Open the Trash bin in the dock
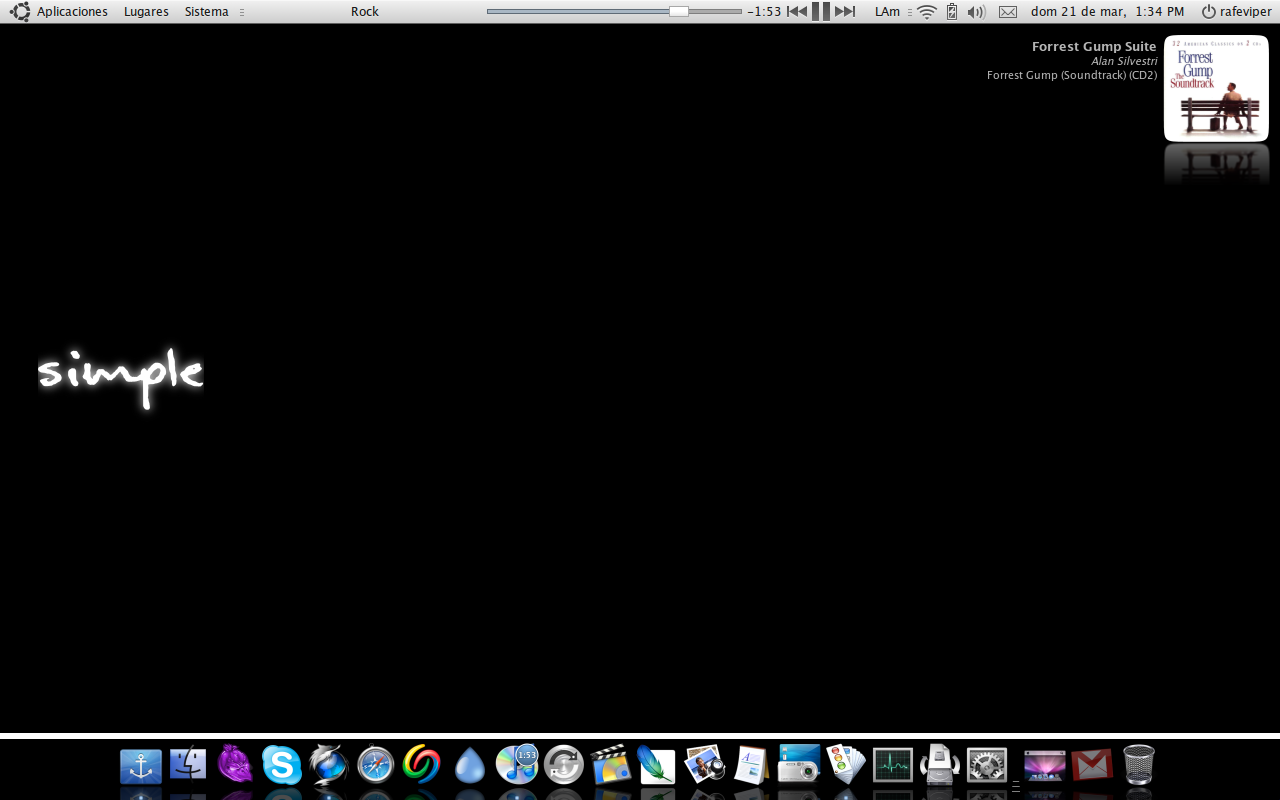The width and height of the screenshot is (1280, 800). point(1139,765)
